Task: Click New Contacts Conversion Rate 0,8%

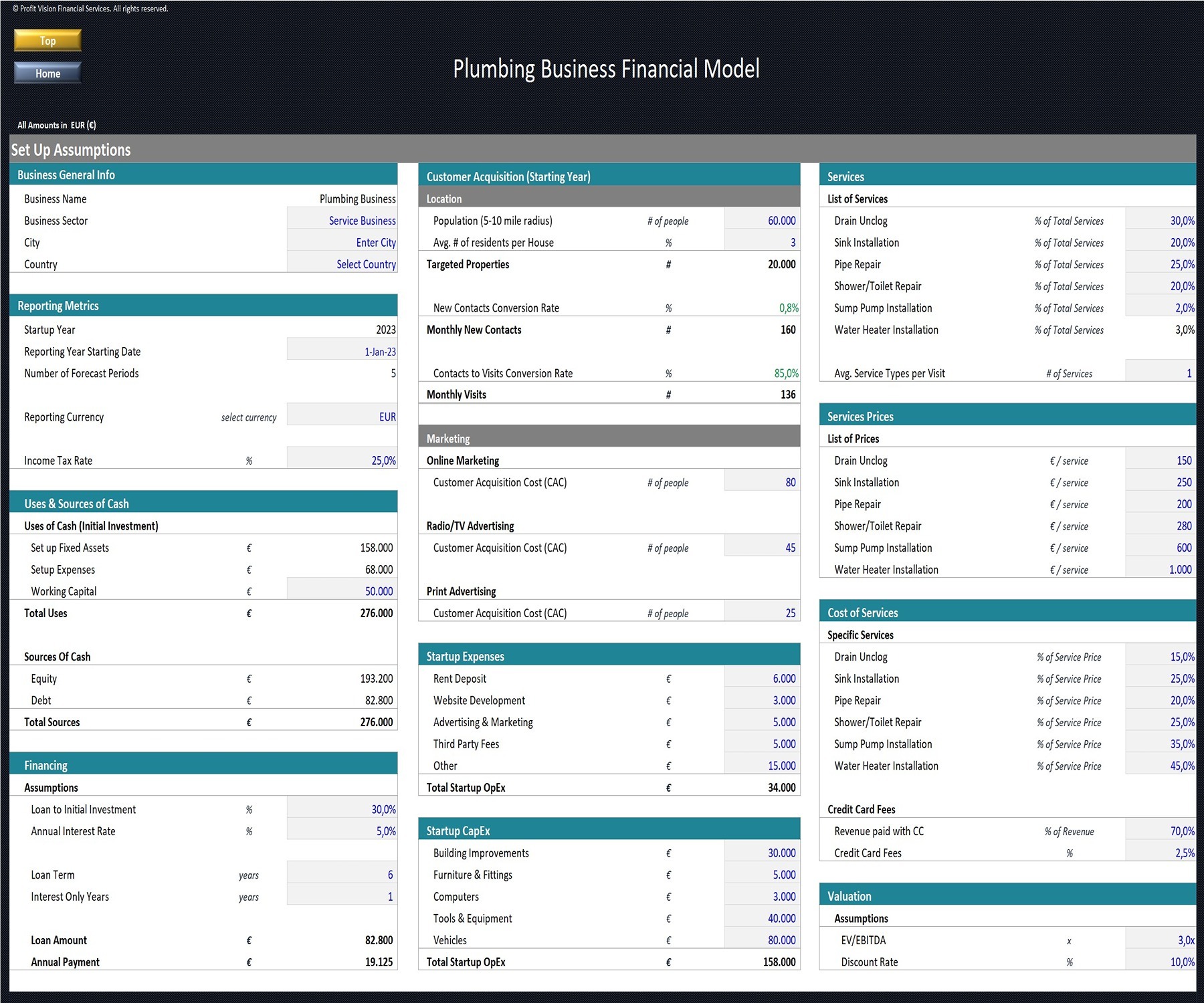Action: pos(789,308)
